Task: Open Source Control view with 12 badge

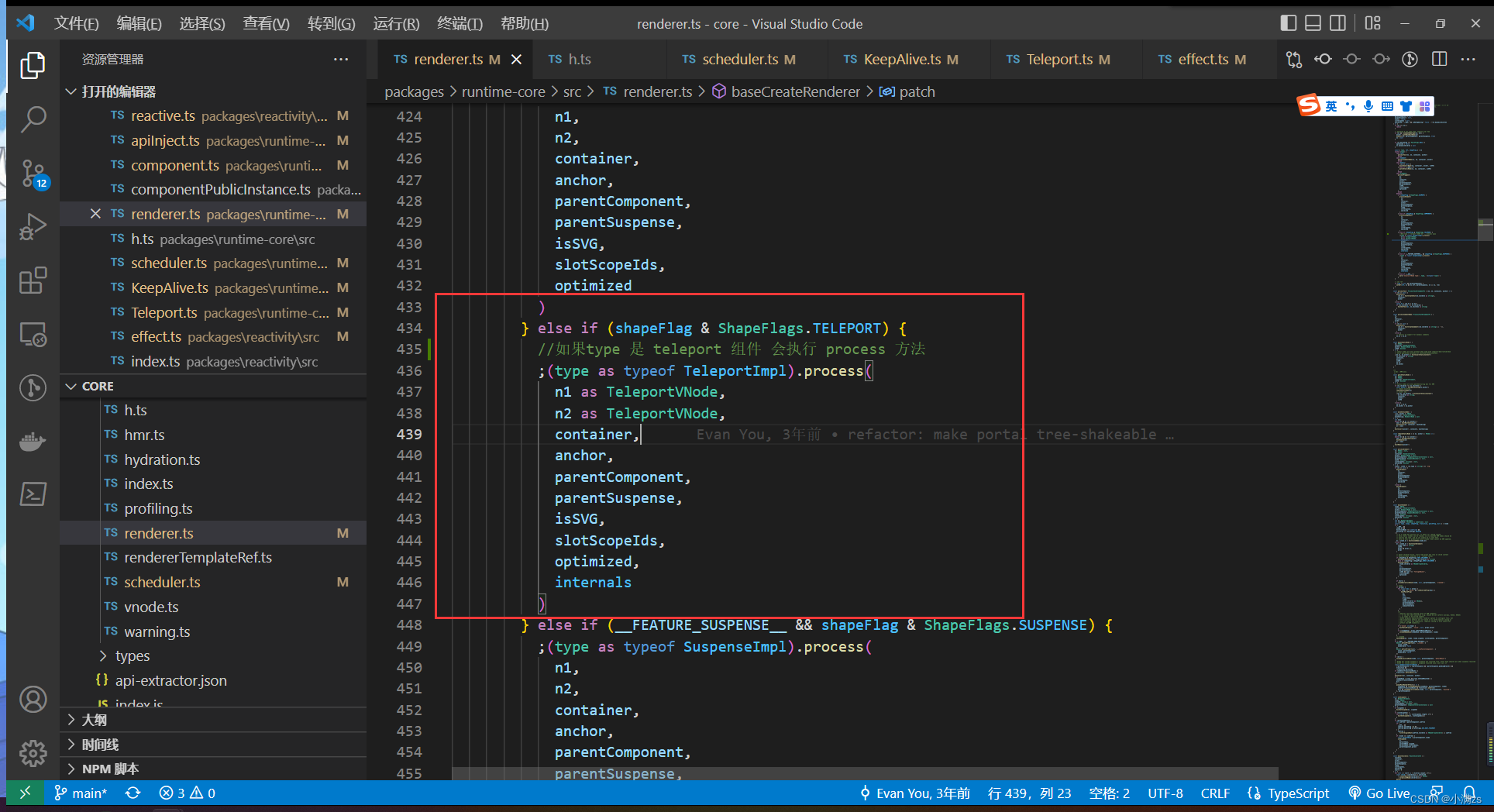Action: 33,174
